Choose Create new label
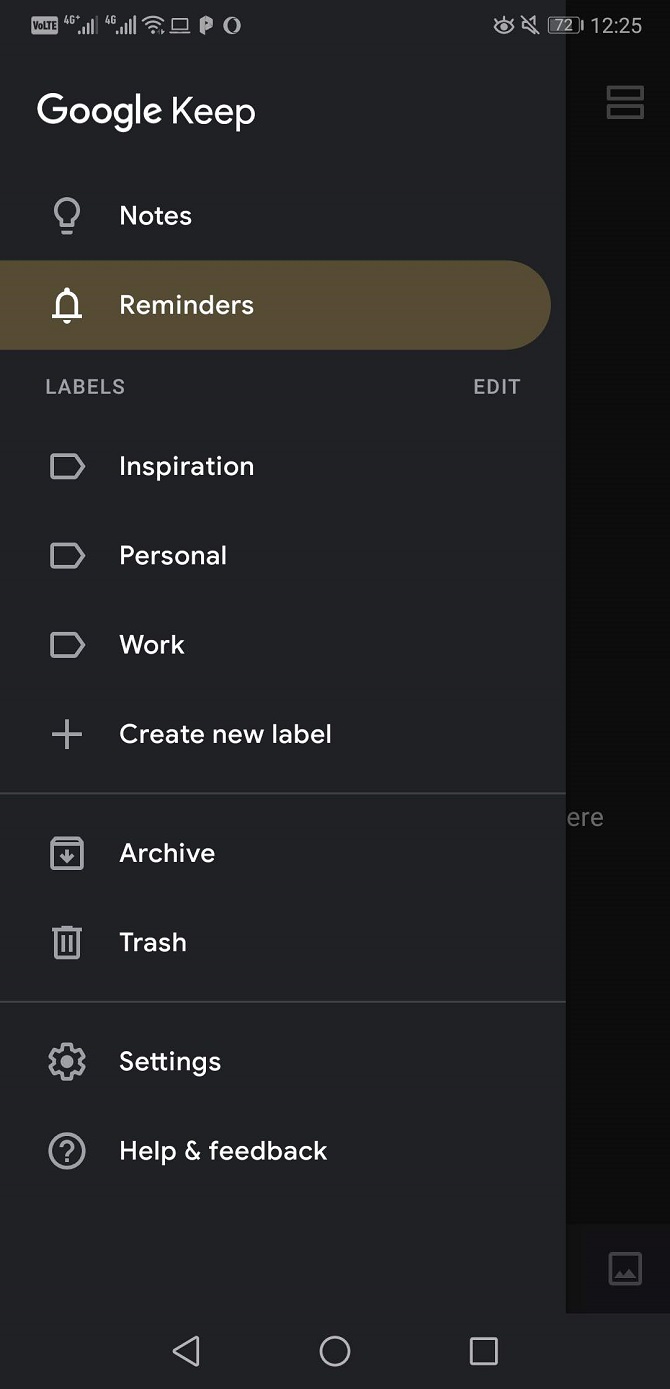 point(225,735)
